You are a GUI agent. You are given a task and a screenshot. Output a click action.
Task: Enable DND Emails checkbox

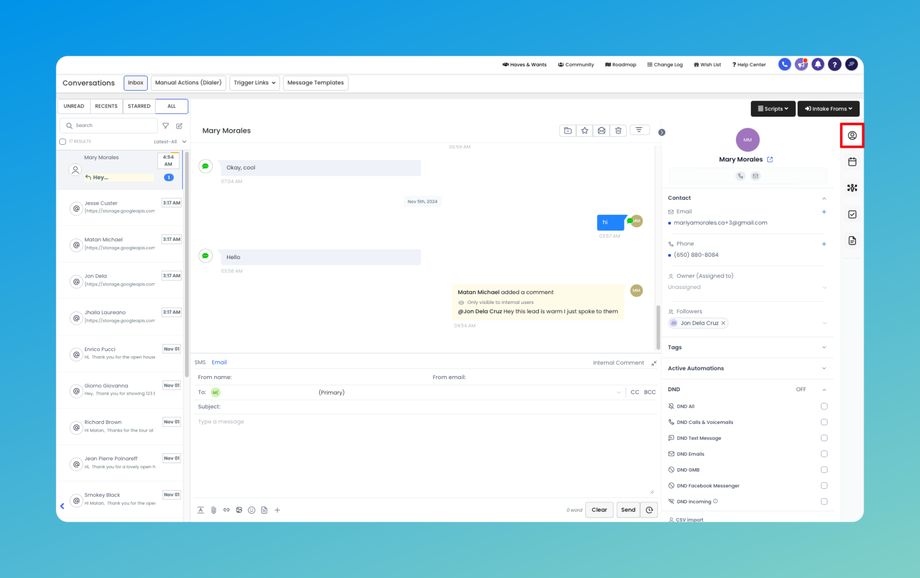[824, 454]
